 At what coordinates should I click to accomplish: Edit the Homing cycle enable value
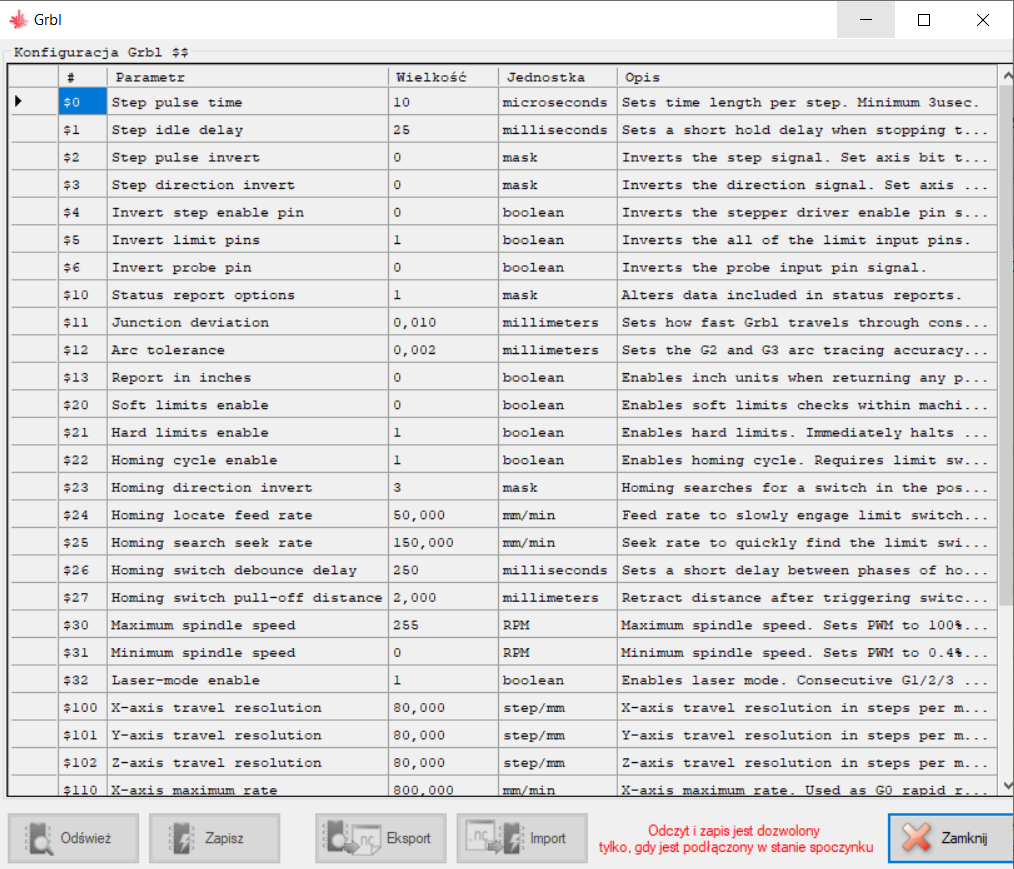click(x=444, y=460)
